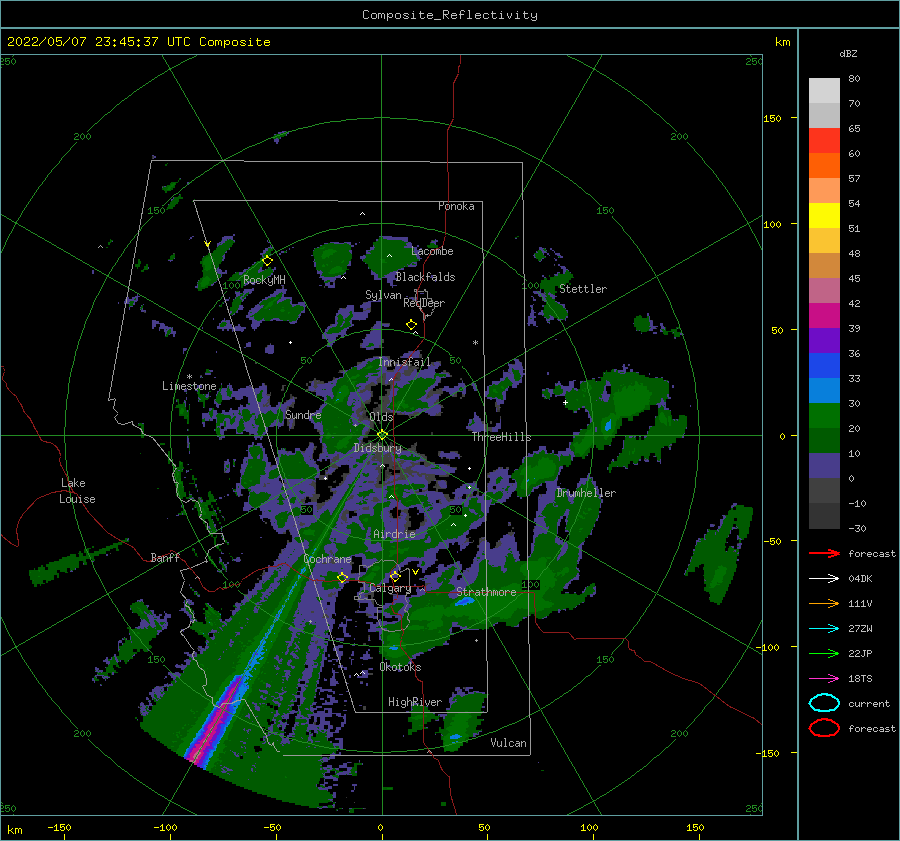Click the 18TS legend label text
The image size is (900, 841).
(x=860, y=679)
